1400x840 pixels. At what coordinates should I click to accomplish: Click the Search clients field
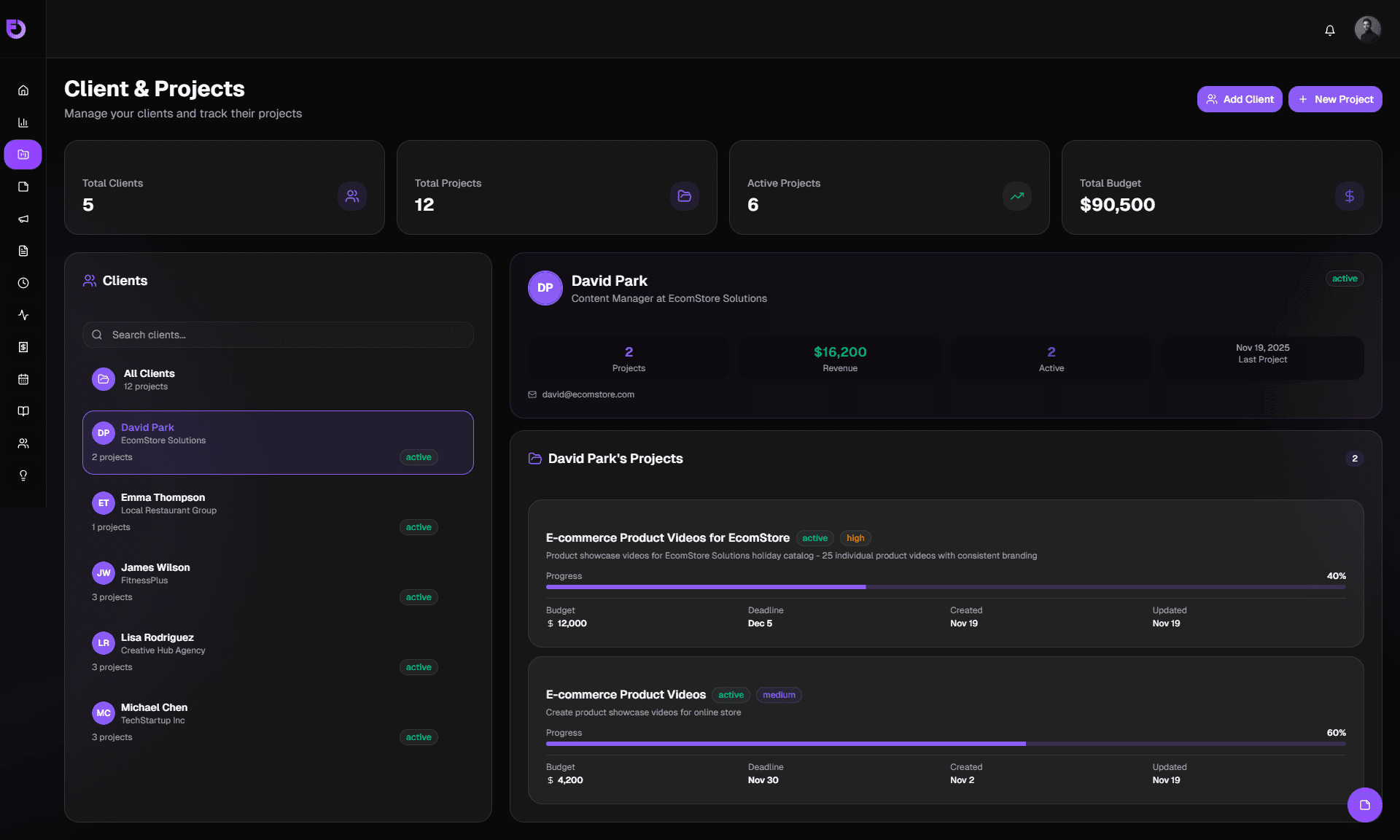[278, 335]
